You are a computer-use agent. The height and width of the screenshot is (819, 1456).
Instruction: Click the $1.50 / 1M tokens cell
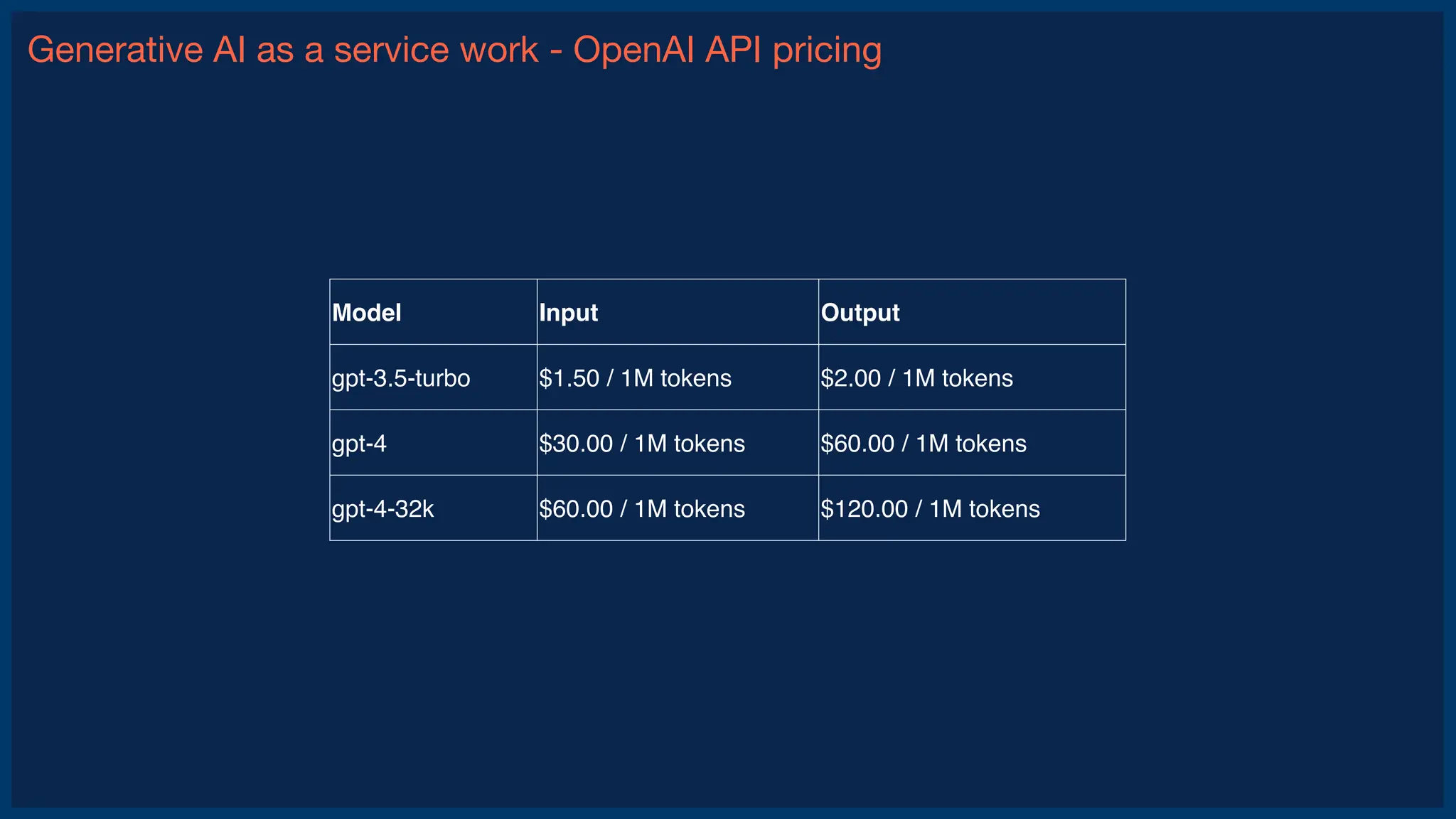tap(678, 378)
